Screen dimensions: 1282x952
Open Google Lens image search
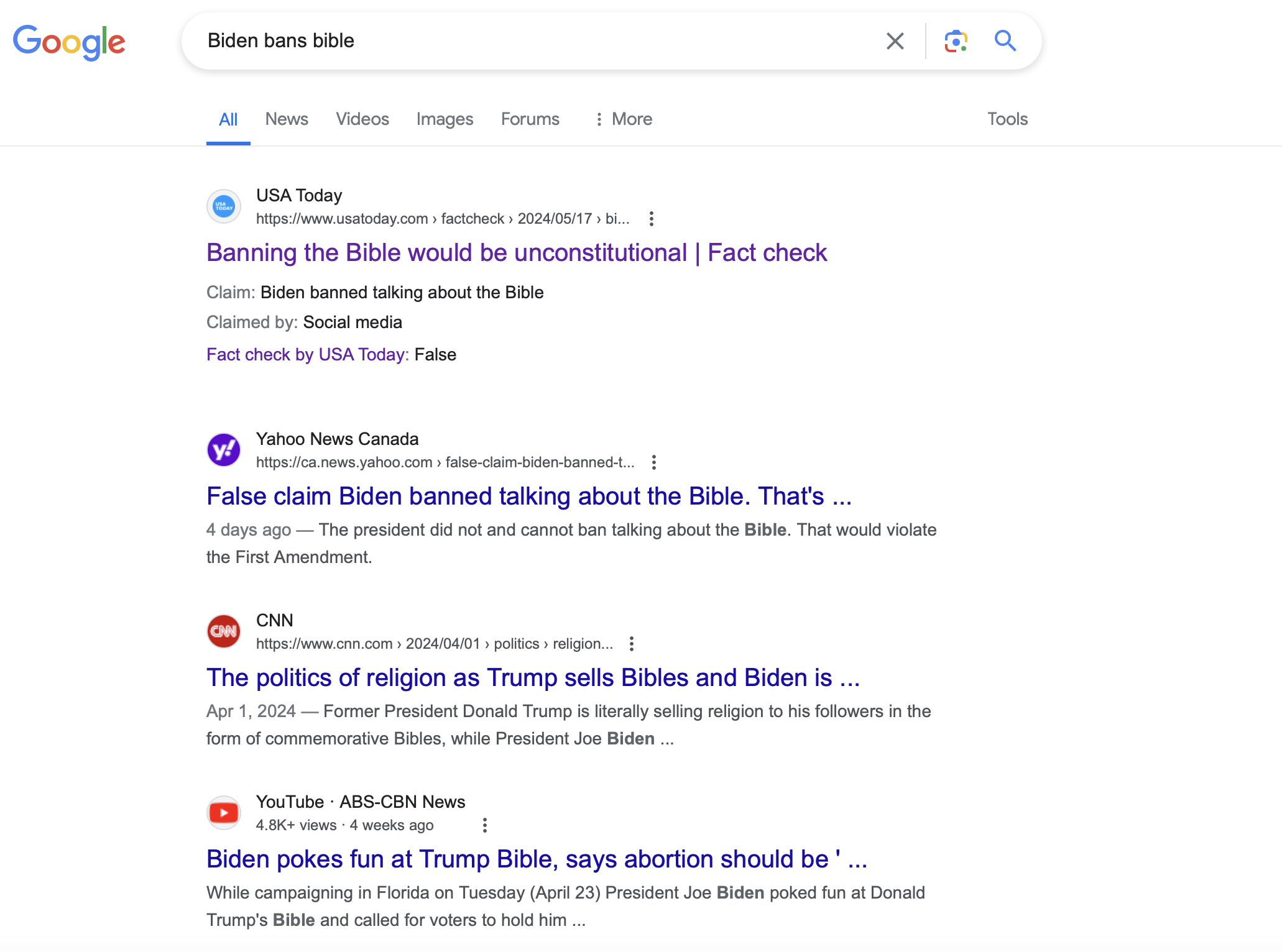point(956,41)
